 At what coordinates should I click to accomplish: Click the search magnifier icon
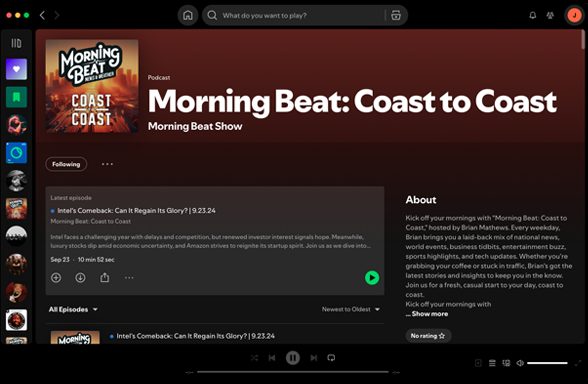[212, 15]
